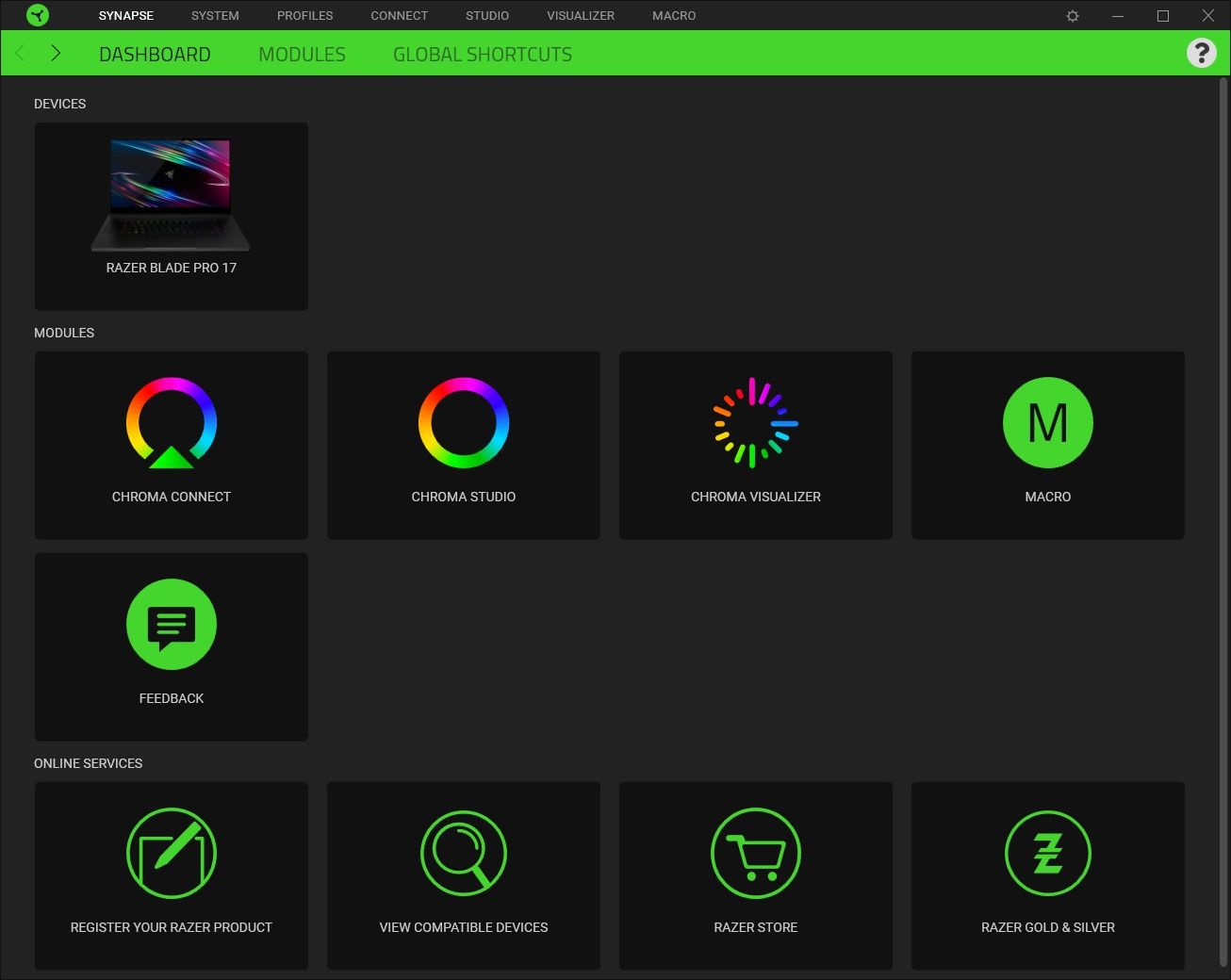The width and height of the screenshot is (1231, 980).
Task: Open the Chroma Visualizer icon
Action: pos(756,422)
